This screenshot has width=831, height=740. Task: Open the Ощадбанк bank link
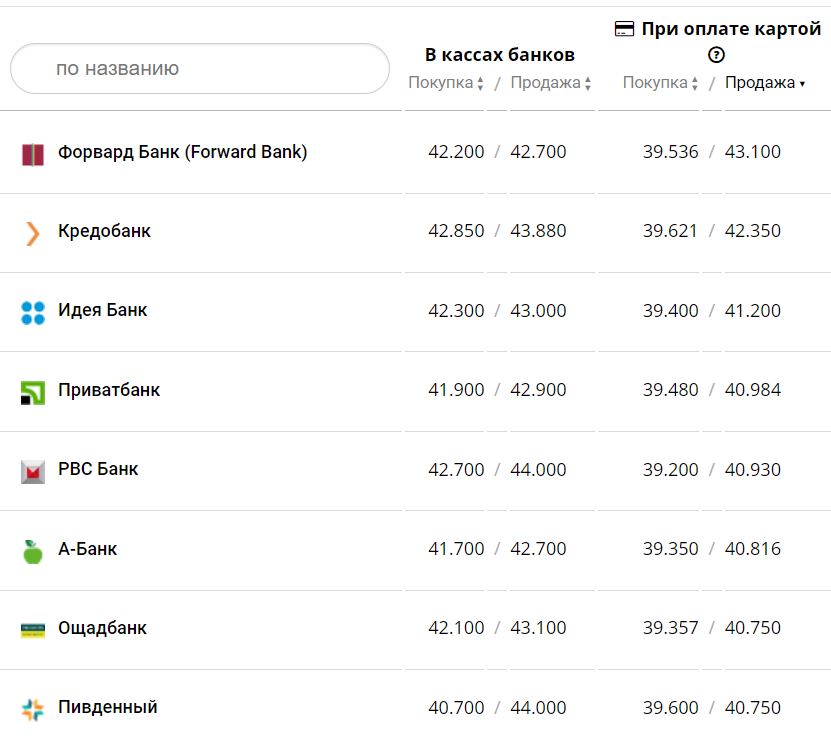(x=102, y=628)
